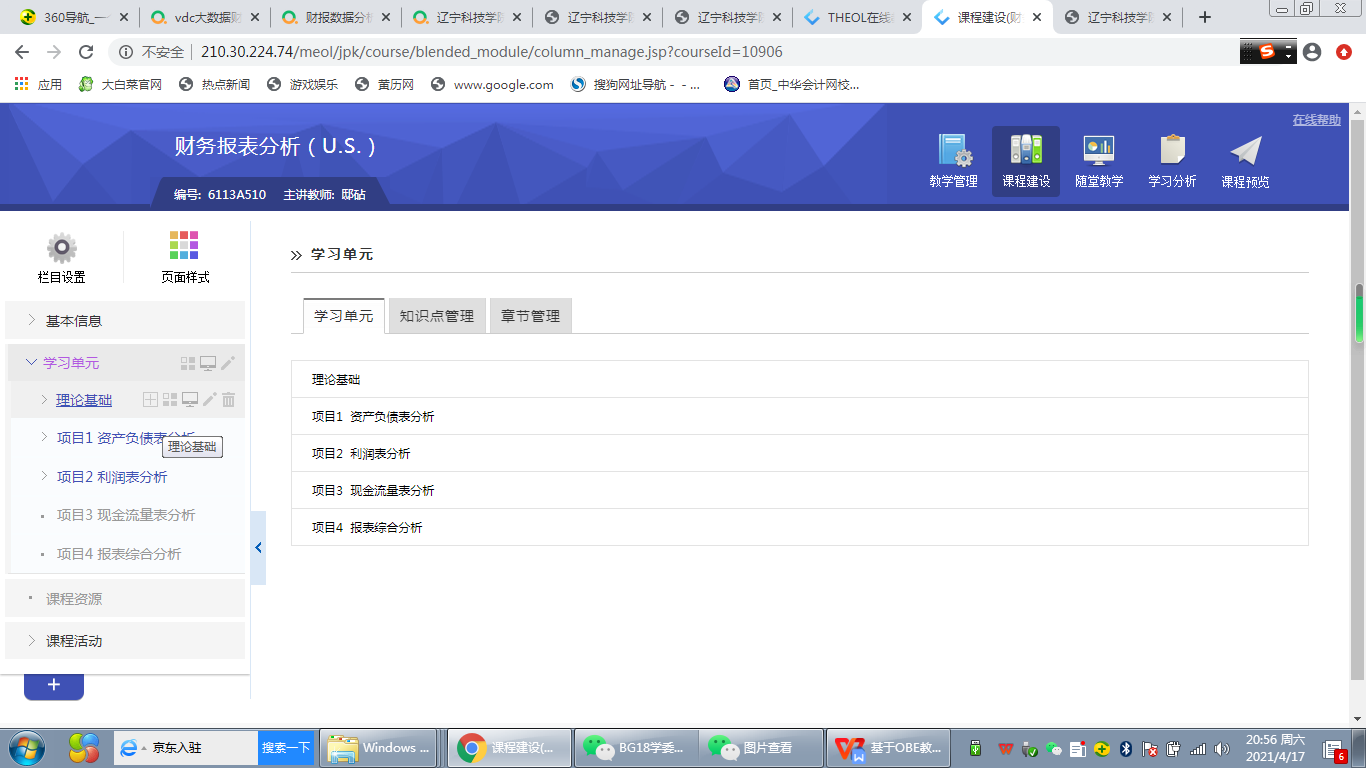Viewport: 1366px width, 768px height.
Task: Switch to vdc大数据 browser tab
Action: coord(203,17)
